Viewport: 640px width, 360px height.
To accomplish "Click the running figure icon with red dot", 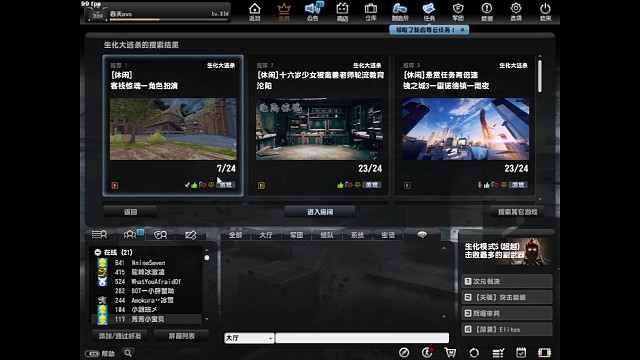I will [x=427, y=353].
